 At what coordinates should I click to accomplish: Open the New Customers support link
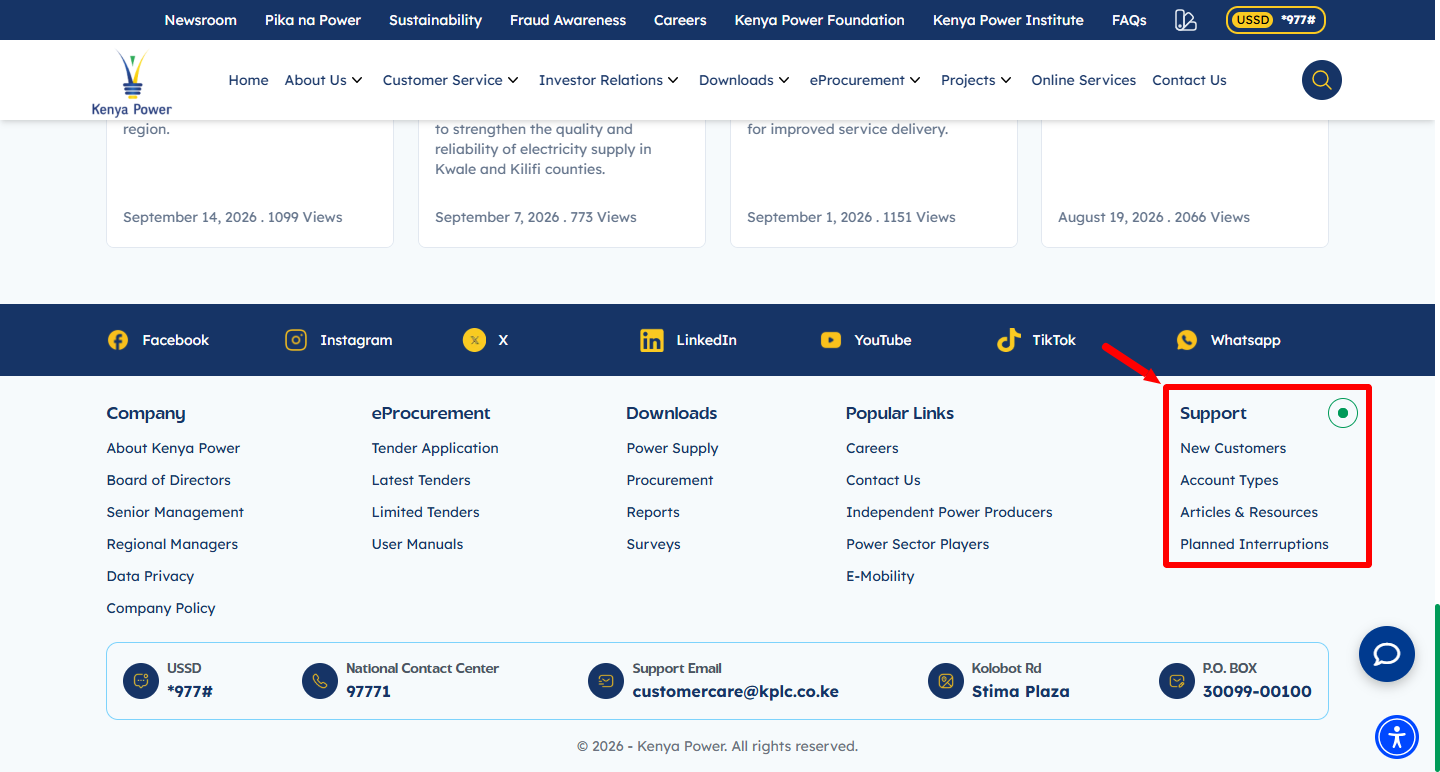[1233, 448]
